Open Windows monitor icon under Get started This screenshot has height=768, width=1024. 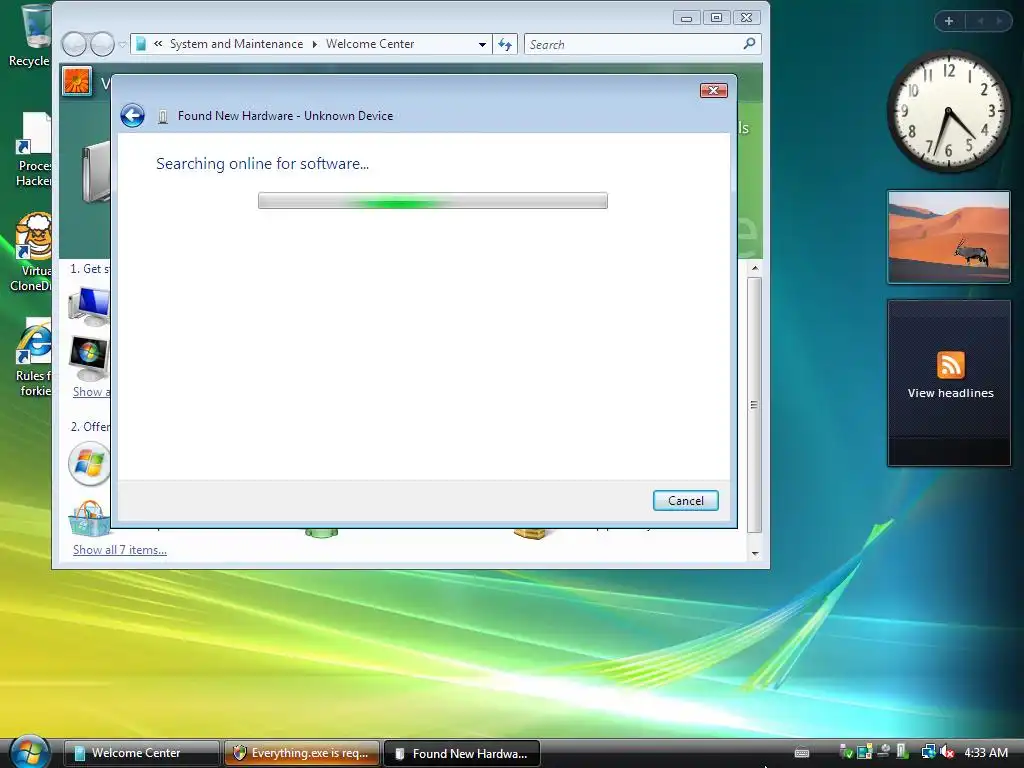pyautogui.click(x=90, y=358)
